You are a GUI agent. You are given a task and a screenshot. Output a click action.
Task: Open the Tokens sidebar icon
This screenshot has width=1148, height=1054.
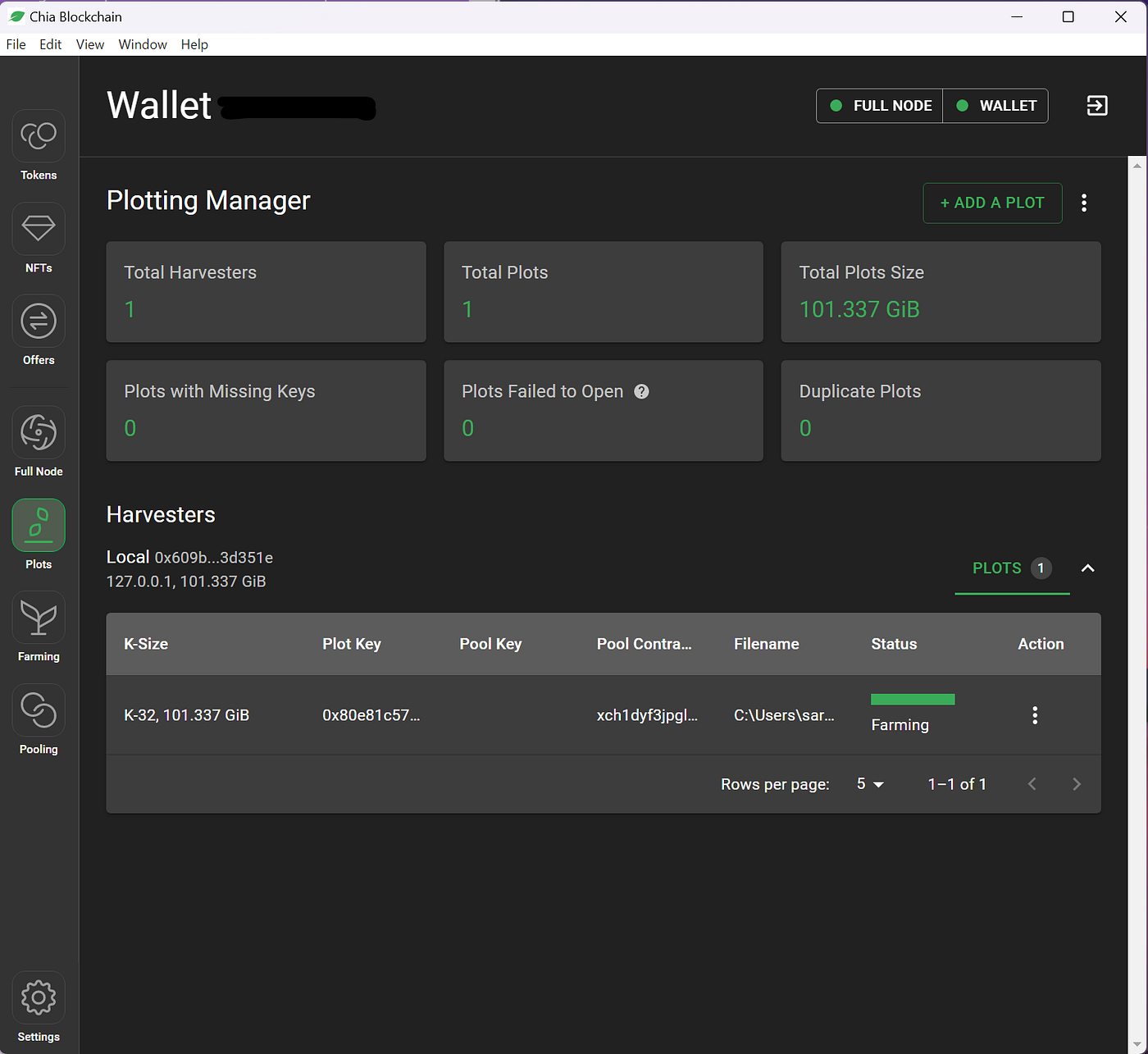pos(39,136)
